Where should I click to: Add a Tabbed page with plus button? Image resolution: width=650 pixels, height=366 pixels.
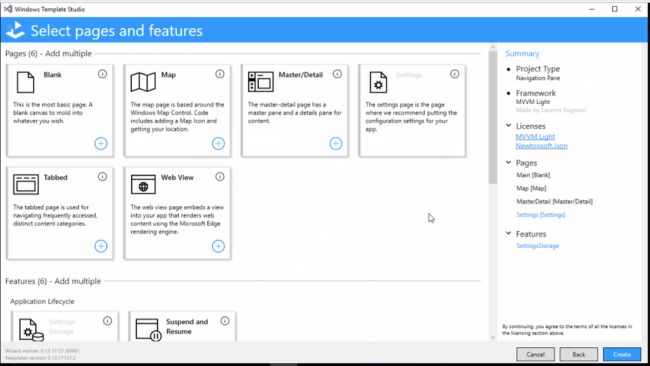[101, 246]
